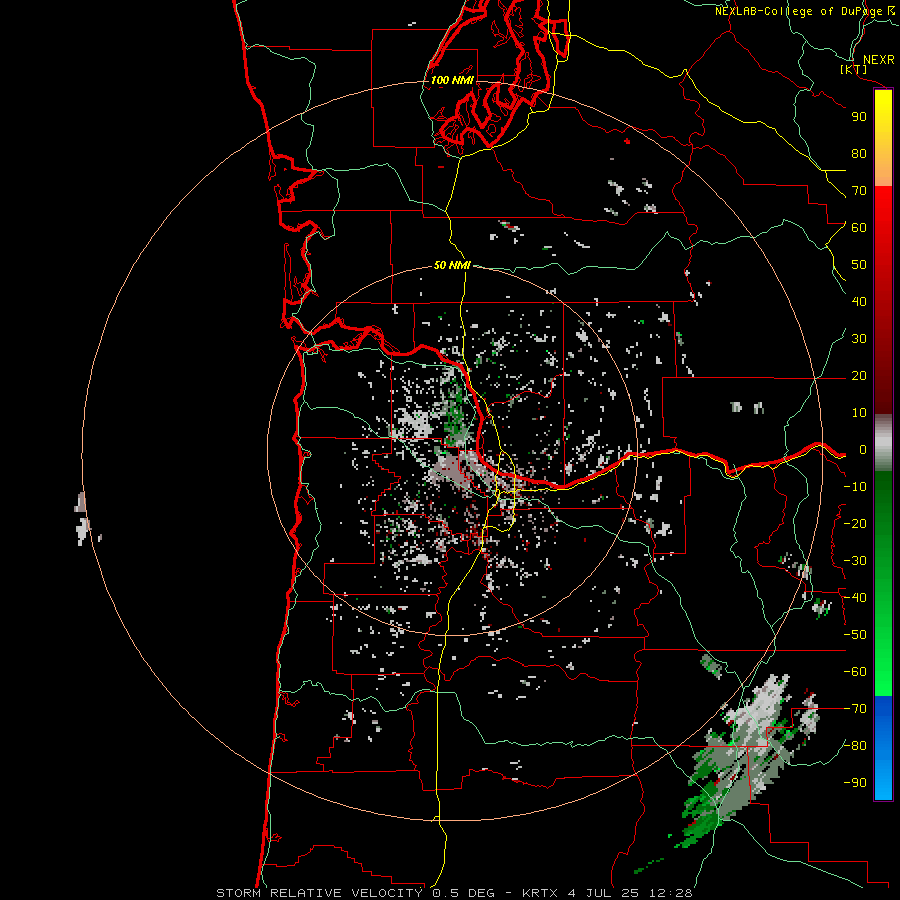
Task: Click the 50 value on the scale
Action: click(859, 265)
